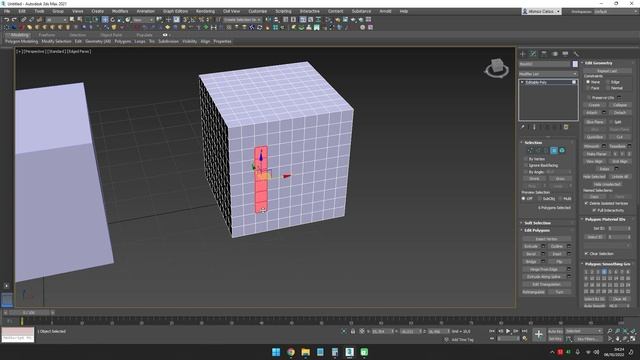Click the large Set Keys plus button
640x360 pixels.
tap(539, 335)
